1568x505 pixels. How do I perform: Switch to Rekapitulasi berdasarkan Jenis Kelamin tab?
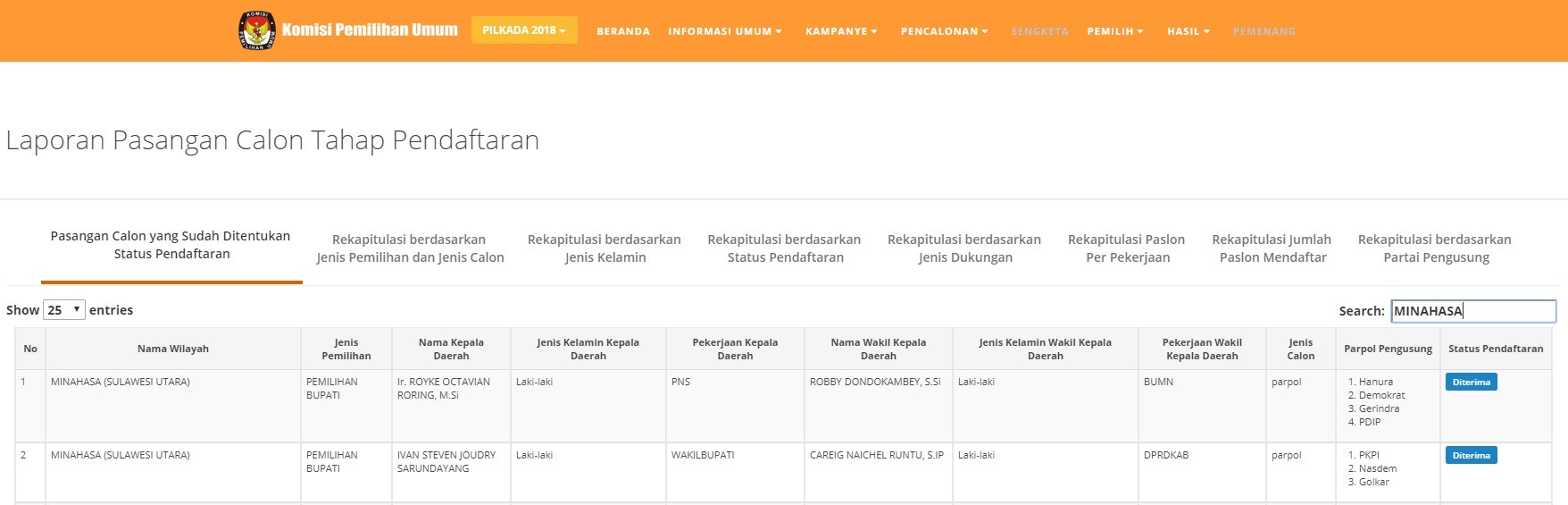point(605,248)
